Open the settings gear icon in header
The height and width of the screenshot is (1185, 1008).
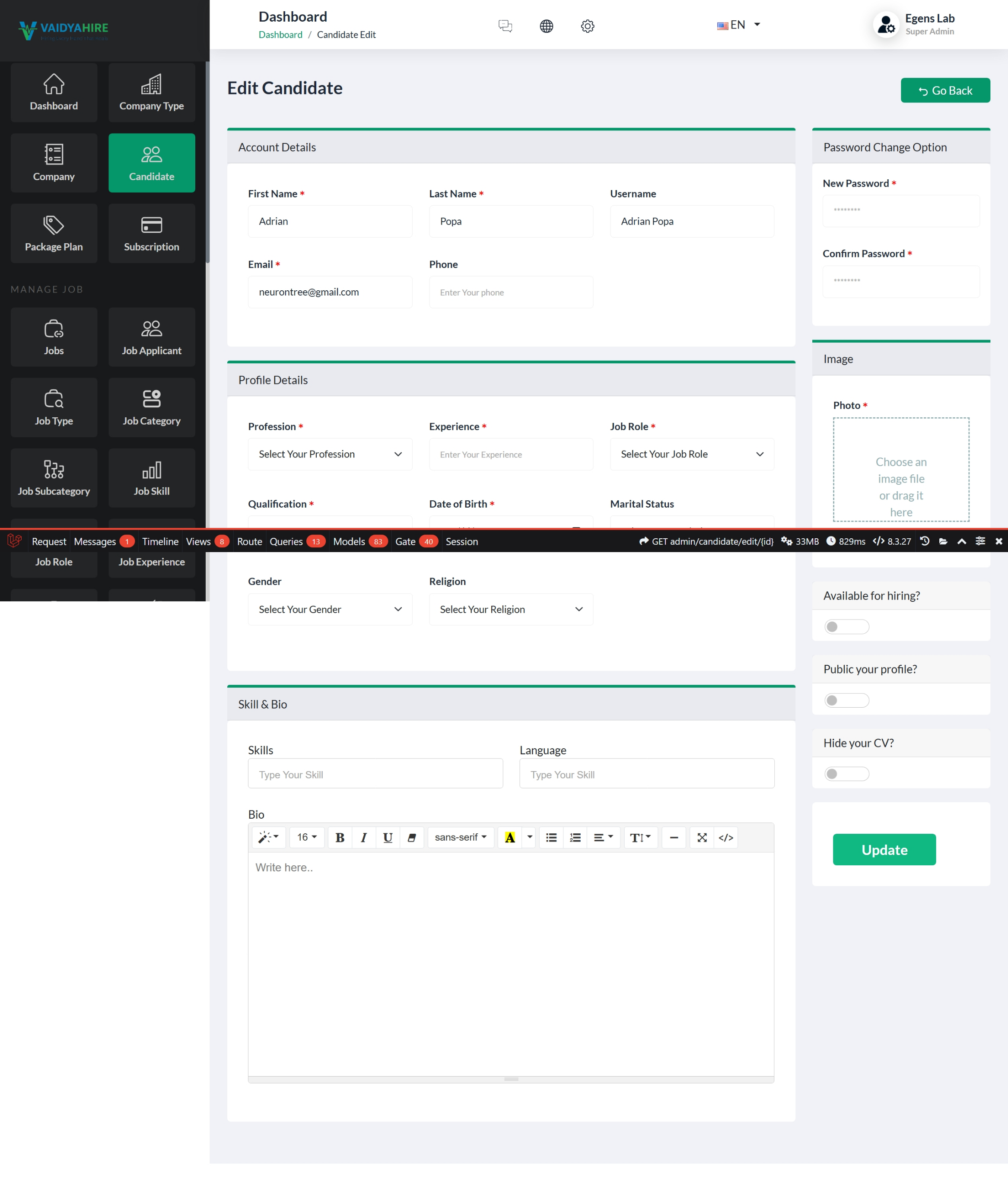click(588, 26)
